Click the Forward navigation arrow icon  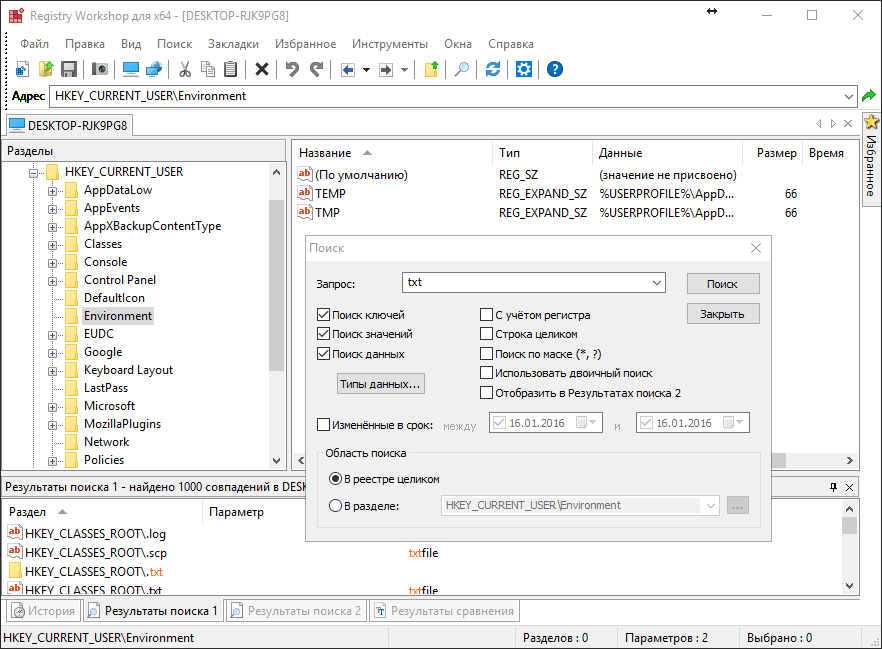click(386, 70)
